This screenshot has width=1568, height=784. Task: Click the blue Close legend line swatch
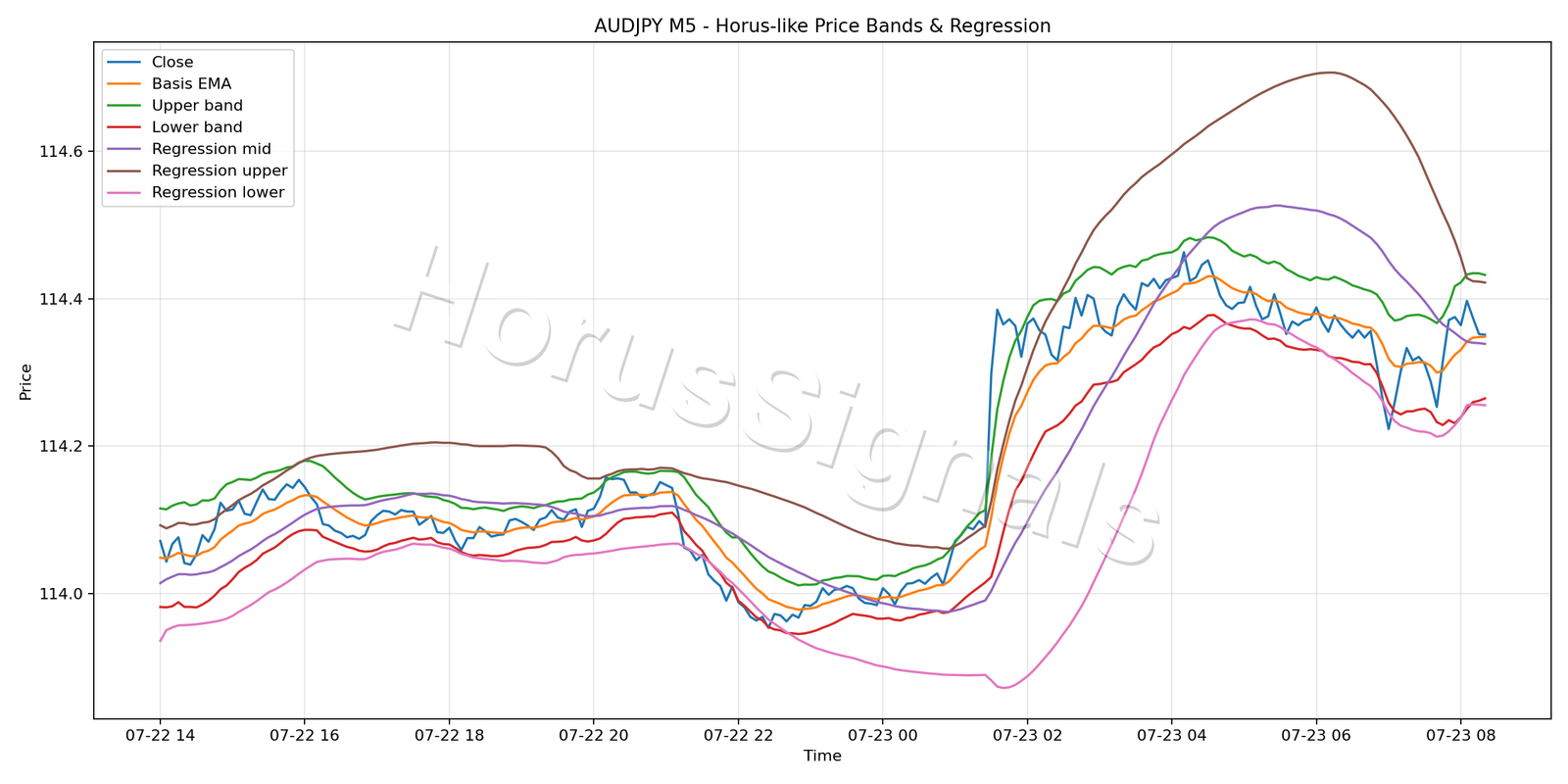(125, 63)
